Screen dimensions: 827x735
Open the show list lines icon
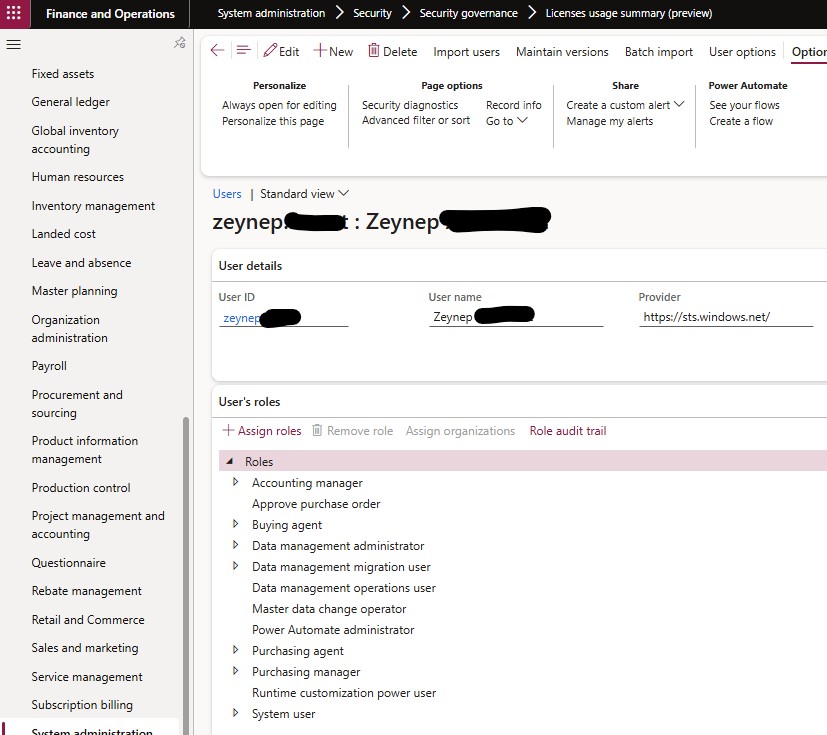243,51
